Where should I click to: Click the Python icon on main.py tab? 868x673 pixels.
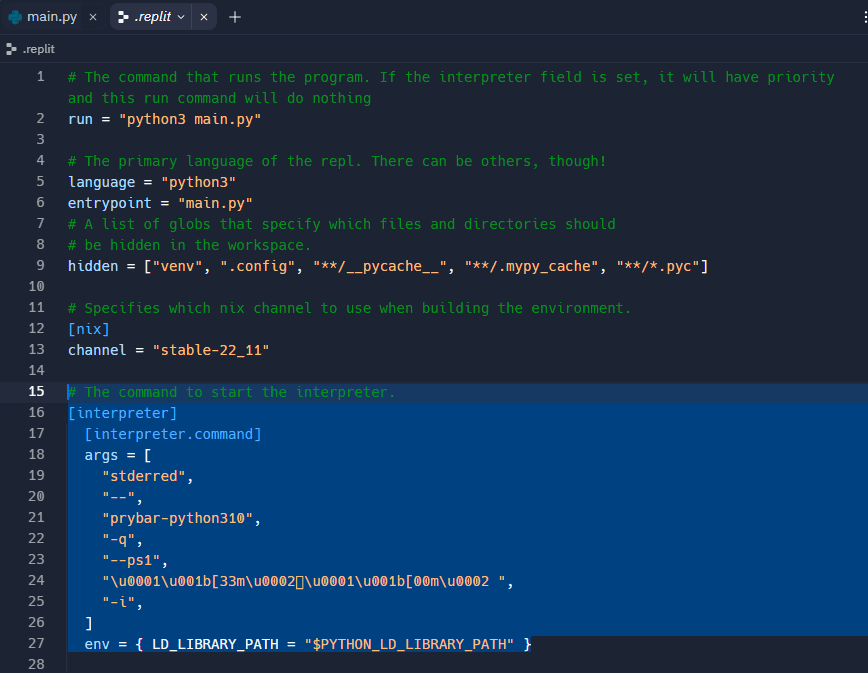click(x=15, y=17)
